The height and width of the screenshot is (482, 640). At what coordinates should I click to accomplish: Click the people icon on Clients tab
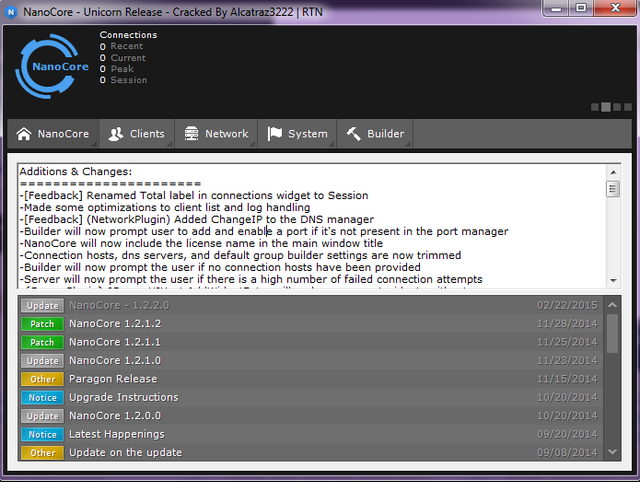click(116, 133)
